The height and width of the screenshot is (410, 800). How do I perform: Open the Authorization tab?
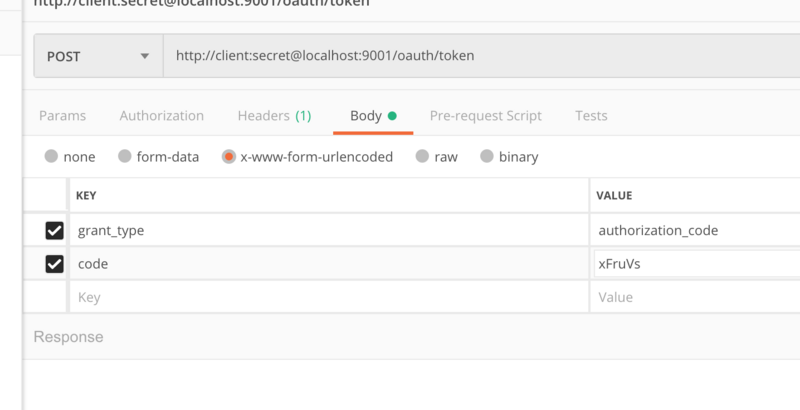(161, 115)
